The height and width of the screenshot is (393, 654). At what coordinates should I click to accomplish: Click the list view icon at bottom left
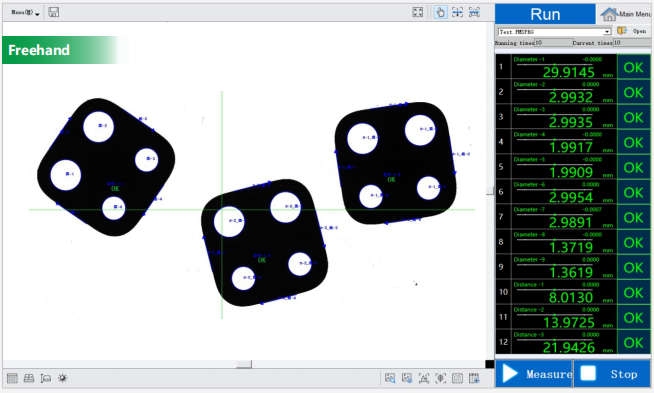click(x=12, y=378)
